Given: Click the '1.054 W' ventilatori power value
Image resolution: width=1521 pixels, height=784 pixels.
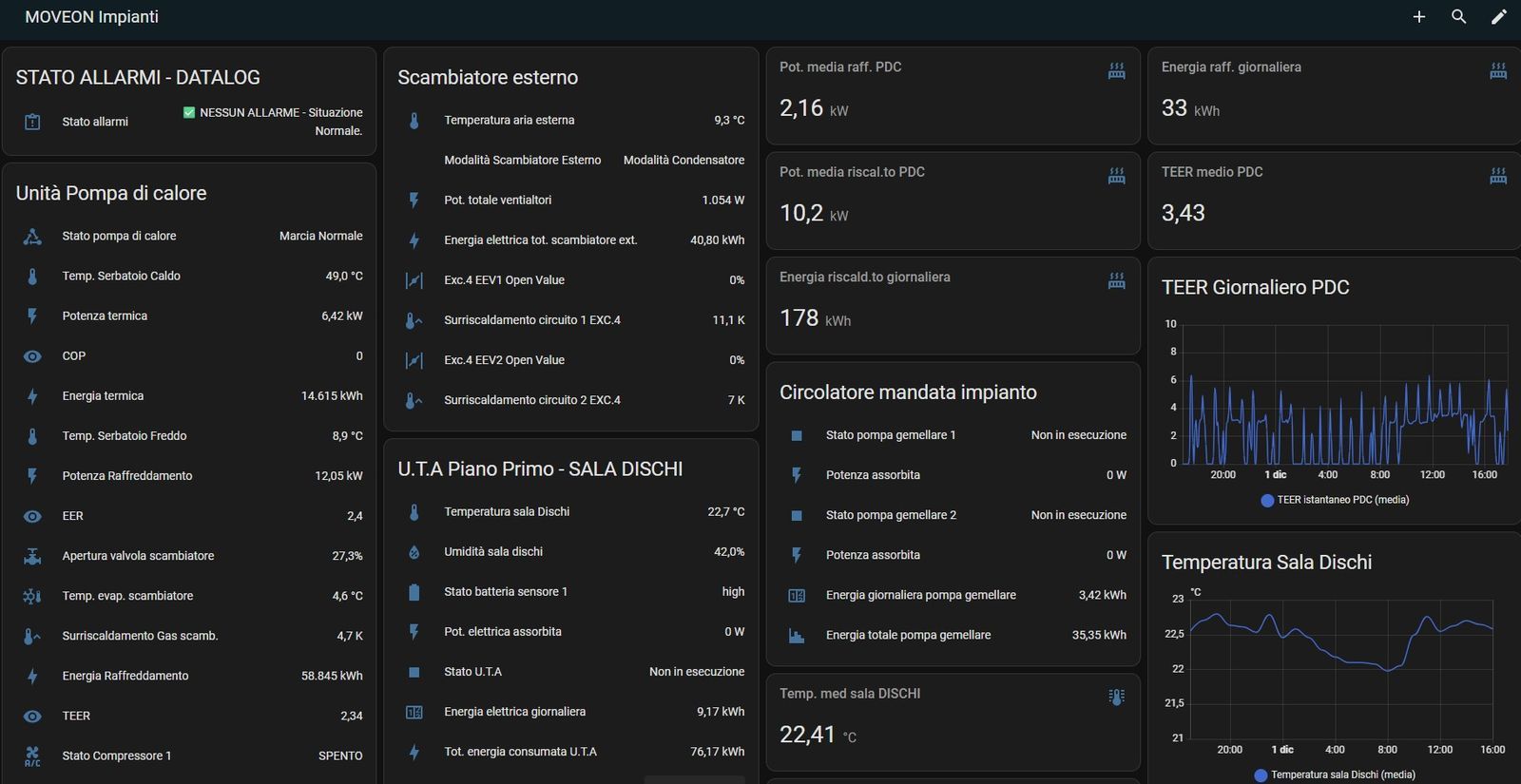Looking at the screenshot, I should (723, 200).
